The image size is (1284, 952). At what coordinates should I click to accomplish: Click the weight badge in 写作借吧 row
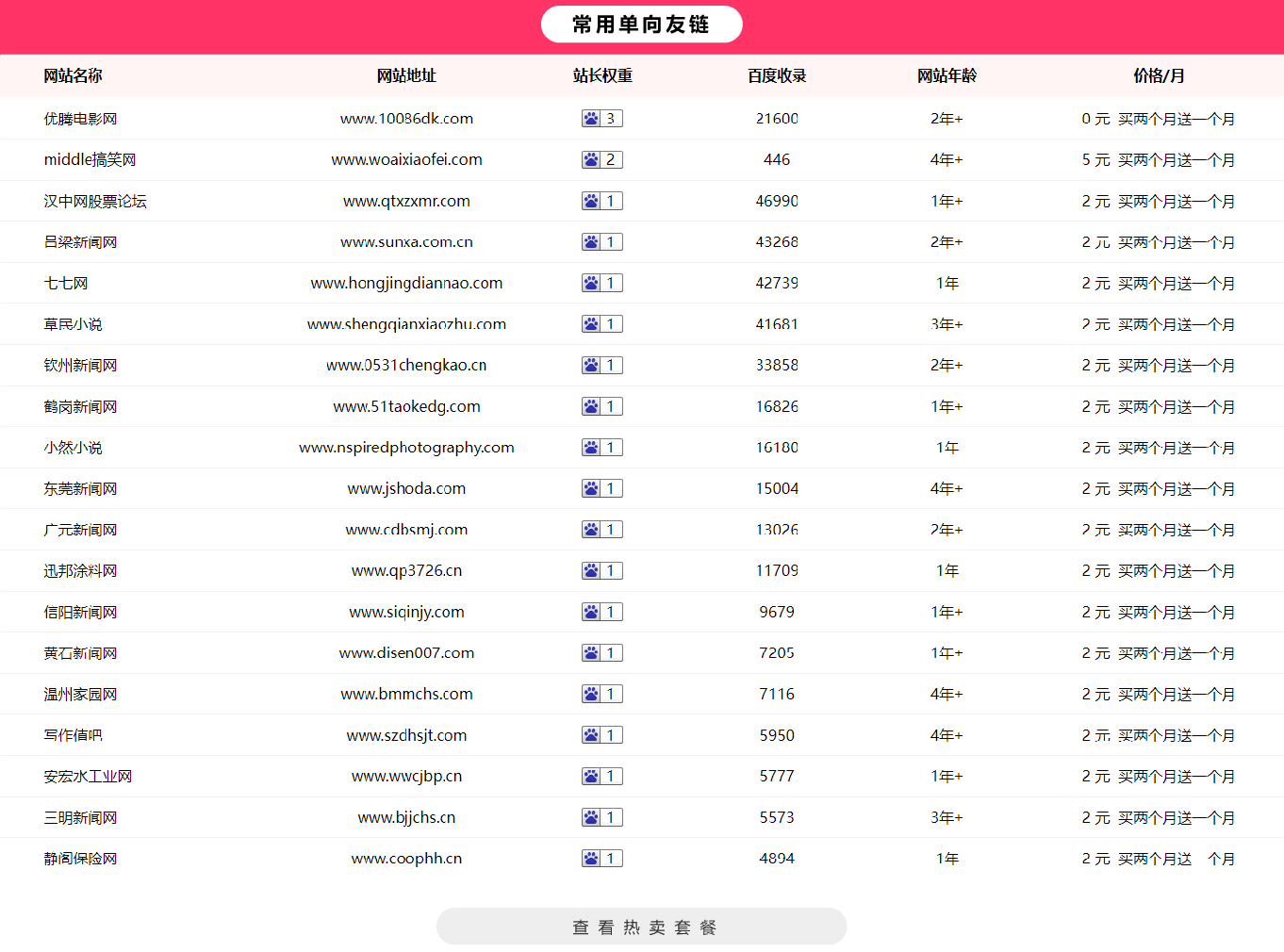(x=601, y=735)
